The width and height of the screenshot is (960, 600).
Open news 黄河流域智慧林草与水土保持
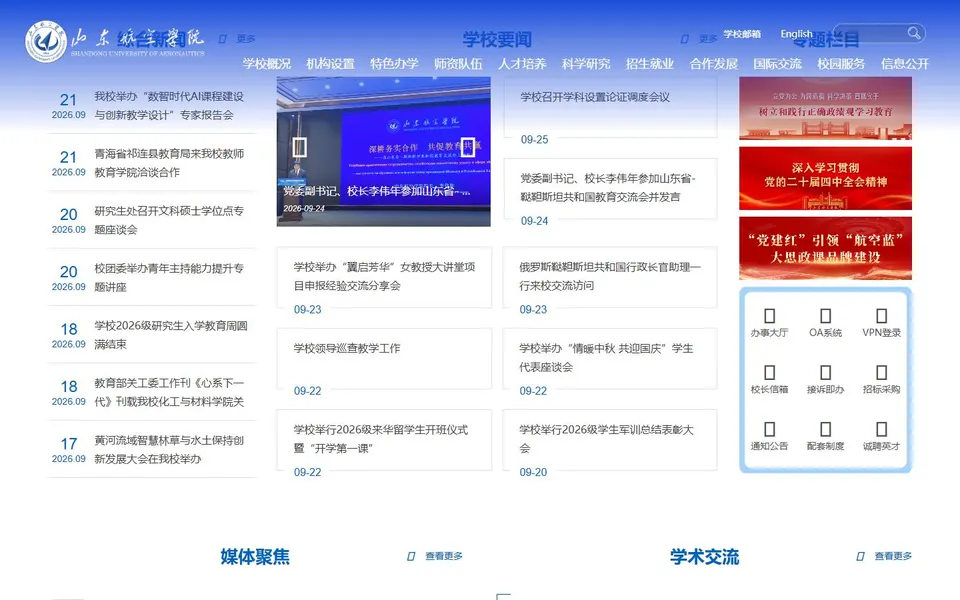click(x=169, y=449)
